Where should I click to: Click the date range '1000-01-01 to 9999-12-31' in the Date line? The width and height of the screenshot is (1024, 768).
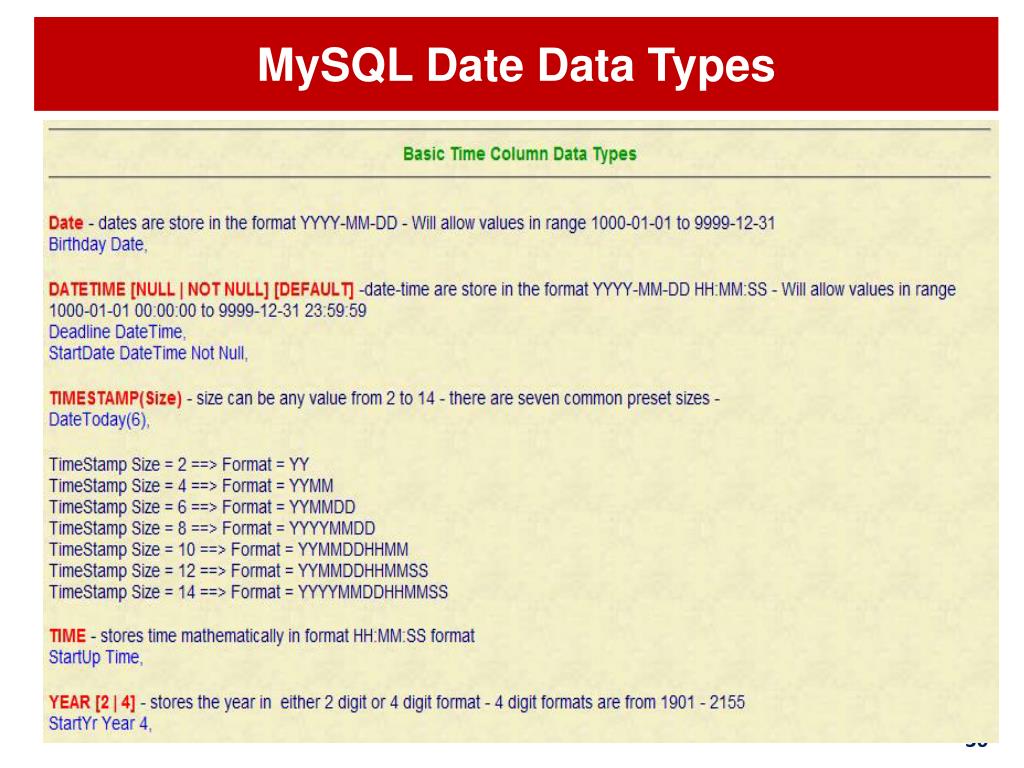tap(683, 223)
